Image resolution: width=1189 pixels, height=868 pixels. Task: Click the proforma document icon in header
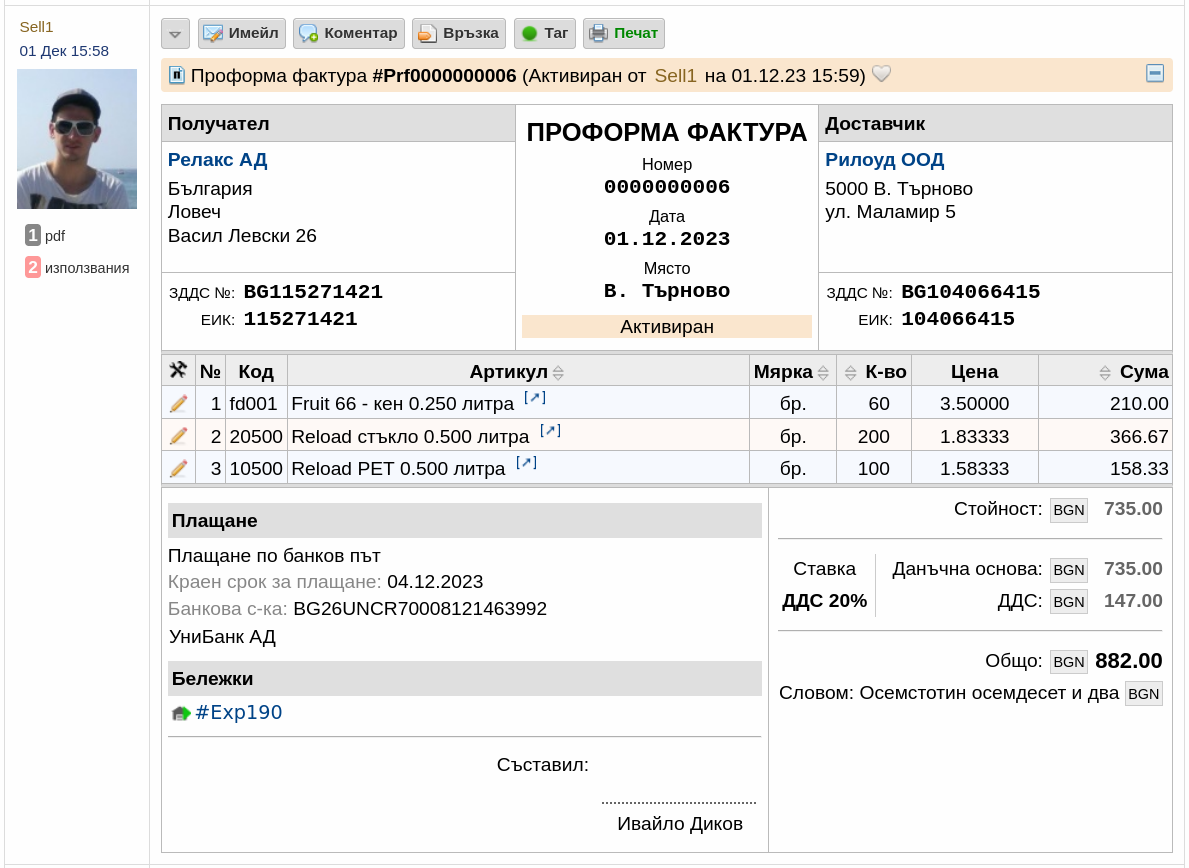pos(177,75)
